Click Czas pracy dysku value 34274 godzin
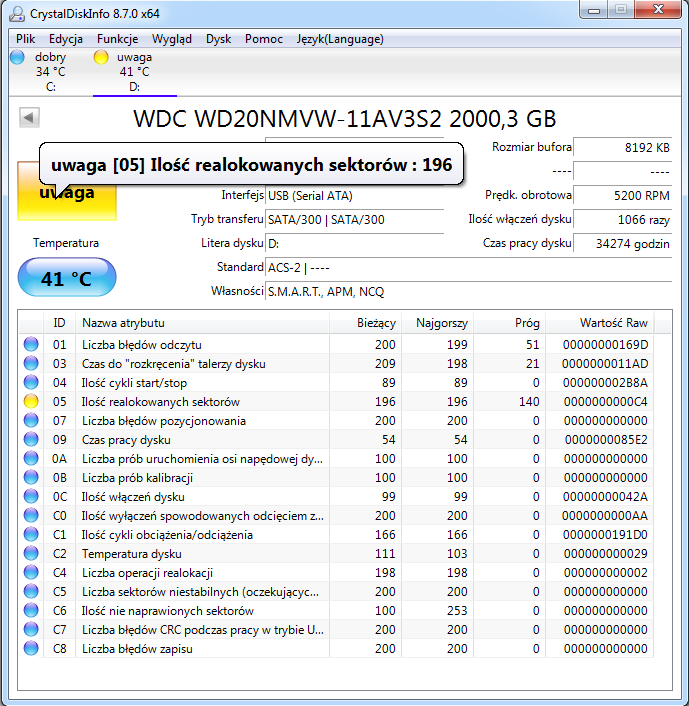The width and height of the screenshot is (689, 706). click(x=622, y=244)
